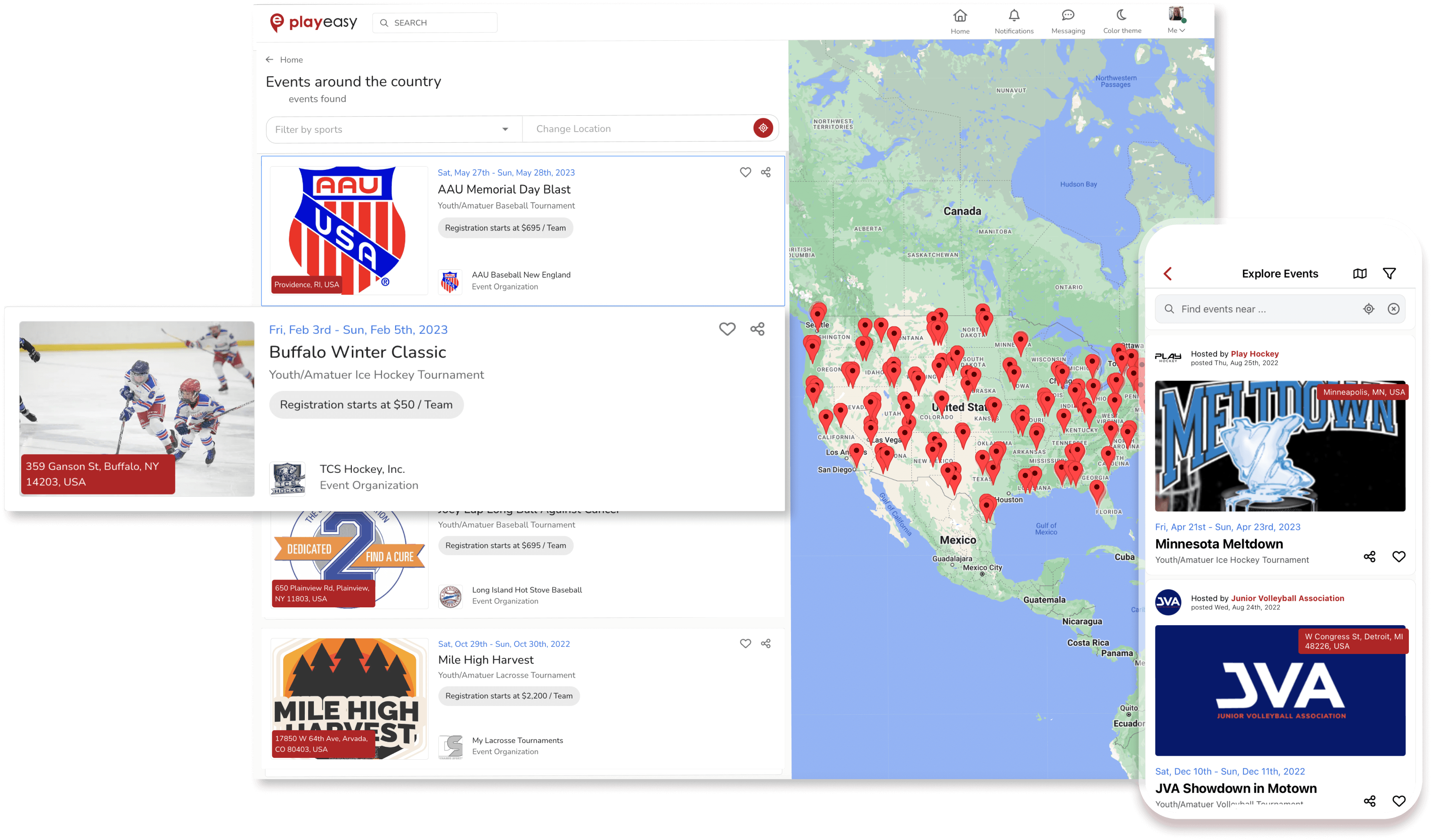Toggle the Color theme moon icon
Viewport: 1433px width, 840px height.
coord(1121,15)
